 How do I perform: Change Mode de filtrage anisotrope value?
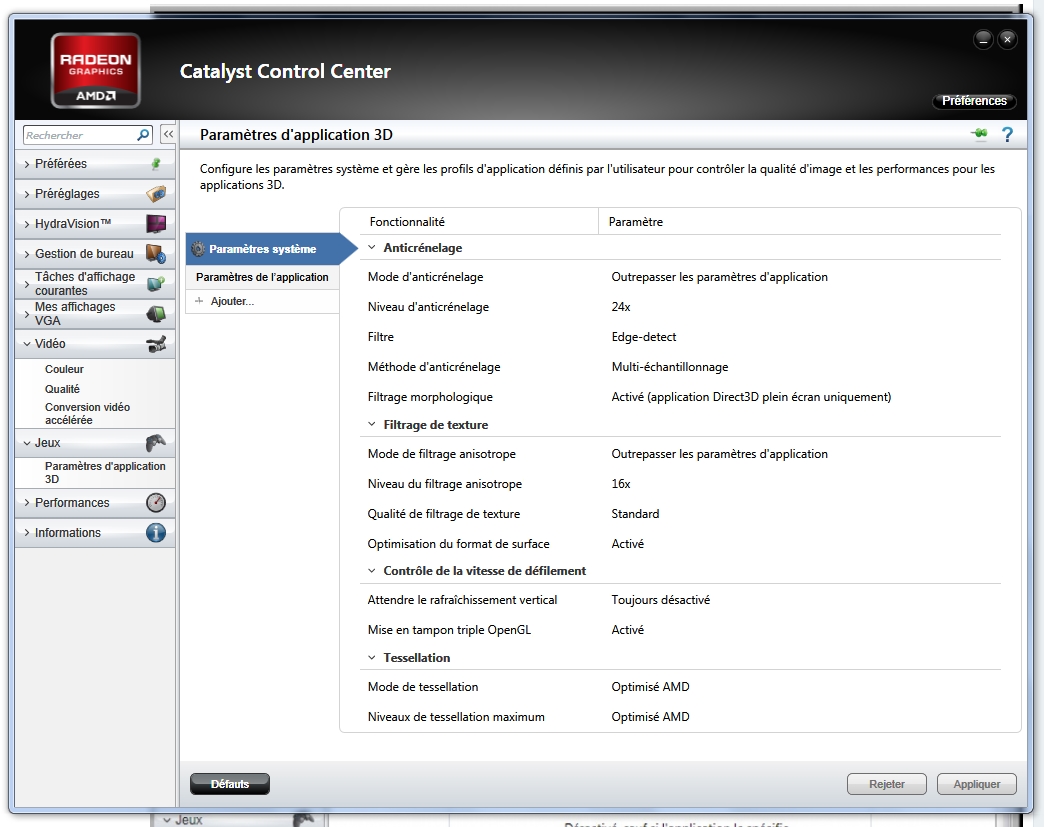(x=719, y=454)
